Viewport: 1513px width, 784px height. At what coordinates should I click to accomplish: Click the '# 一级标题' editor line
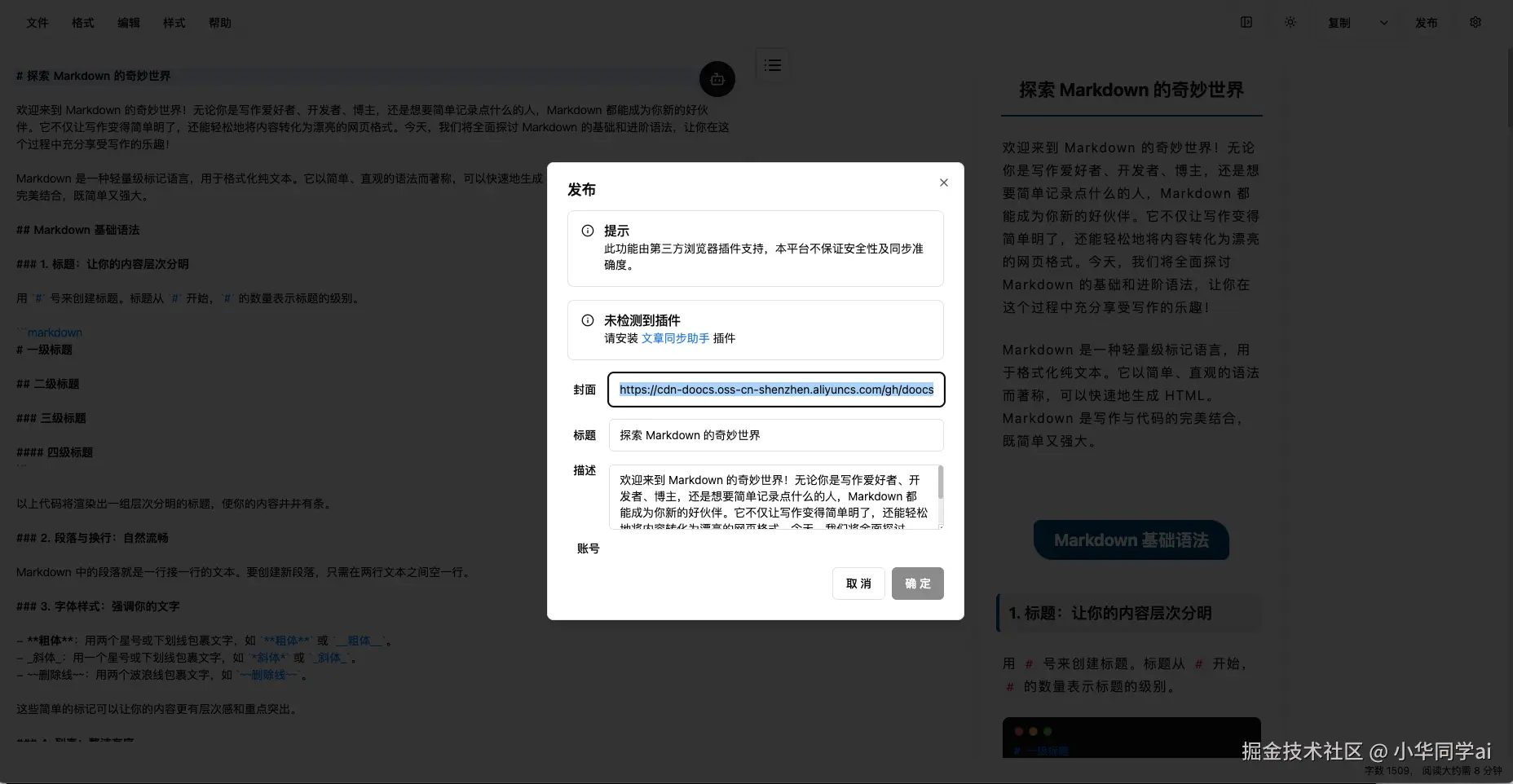(45, 350)
